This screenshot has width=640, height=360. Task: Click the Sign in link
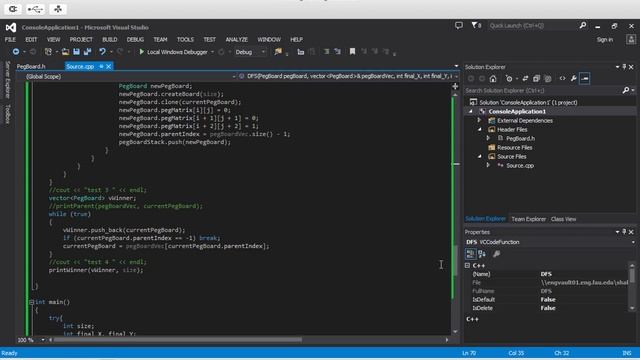[604, 40]
